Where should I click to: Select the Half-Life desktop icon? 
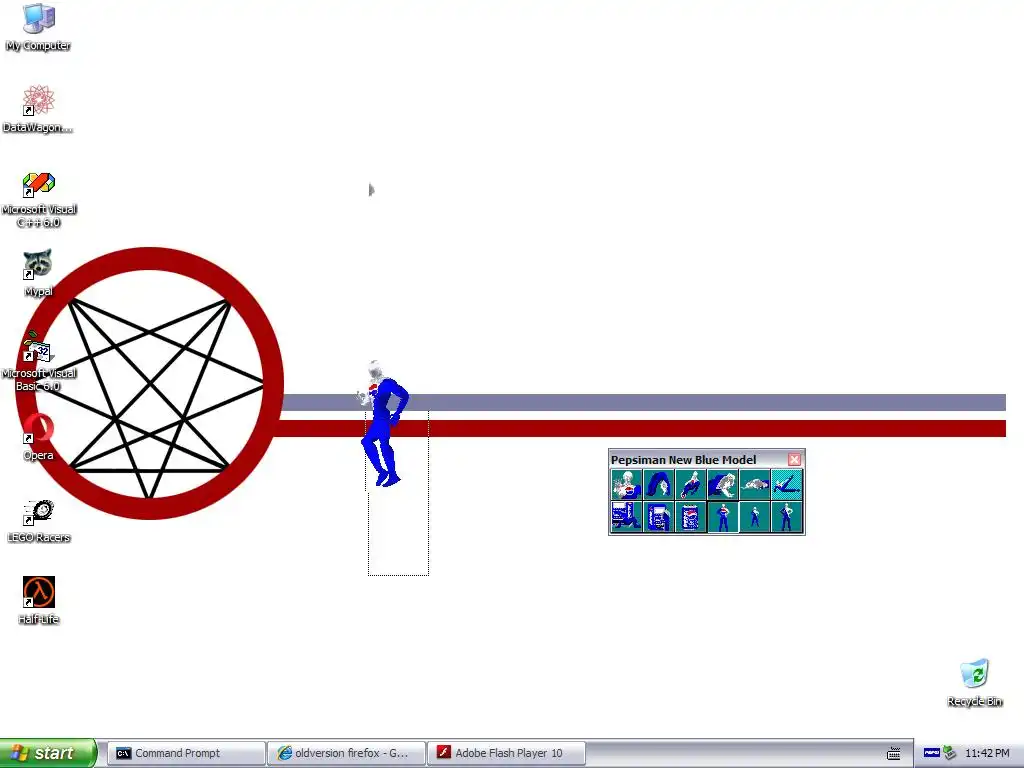tap(39, 601)
